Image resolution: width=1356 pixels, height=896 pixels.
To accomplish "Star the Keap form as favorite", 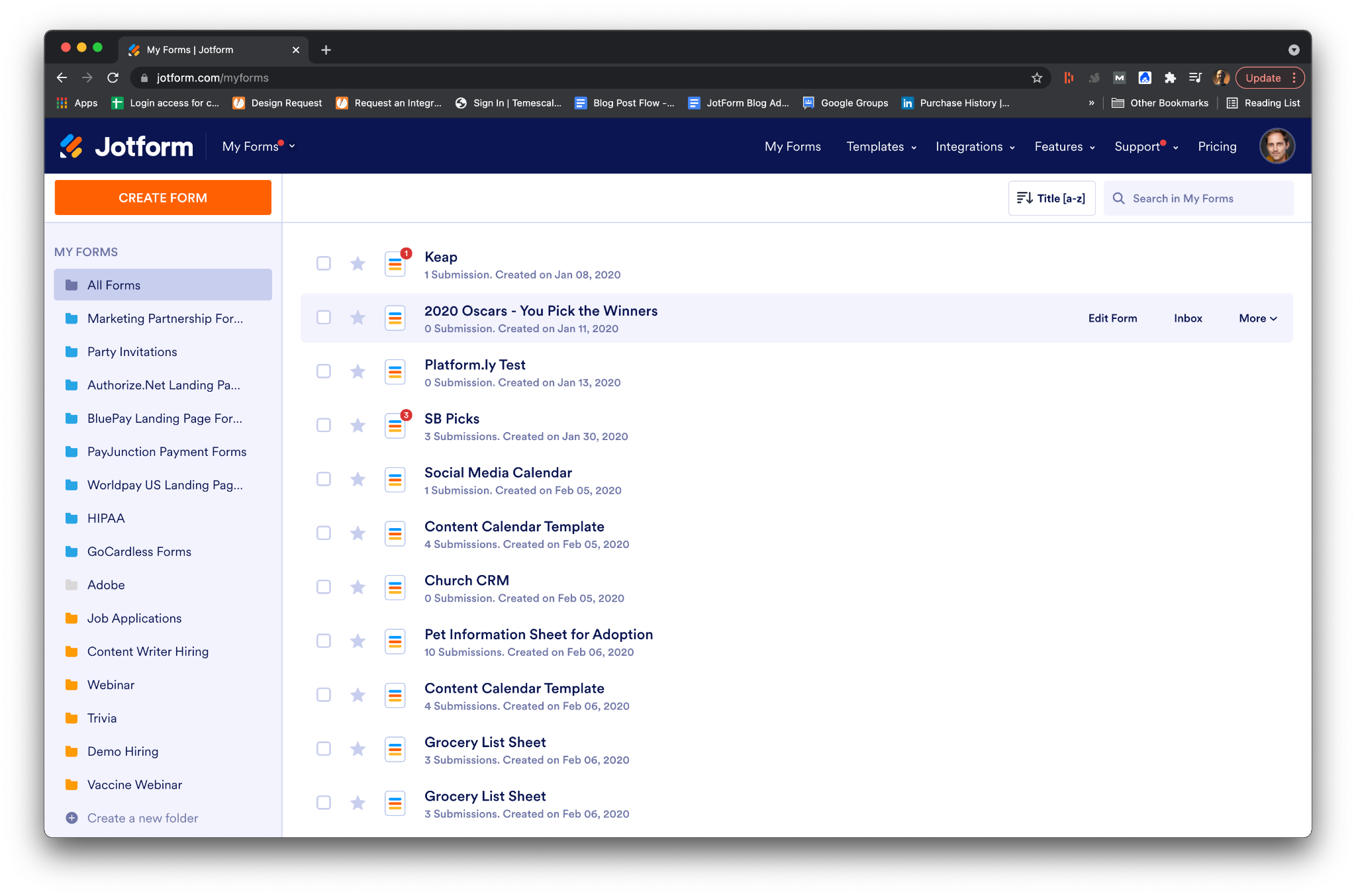I will (x=358, y=264).
